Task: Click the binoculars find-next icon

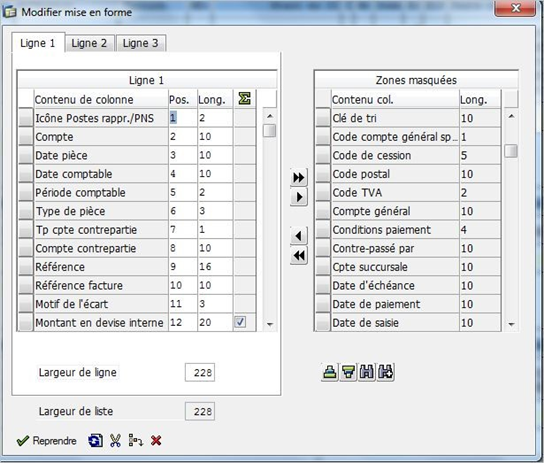Action: click(385, 372)
